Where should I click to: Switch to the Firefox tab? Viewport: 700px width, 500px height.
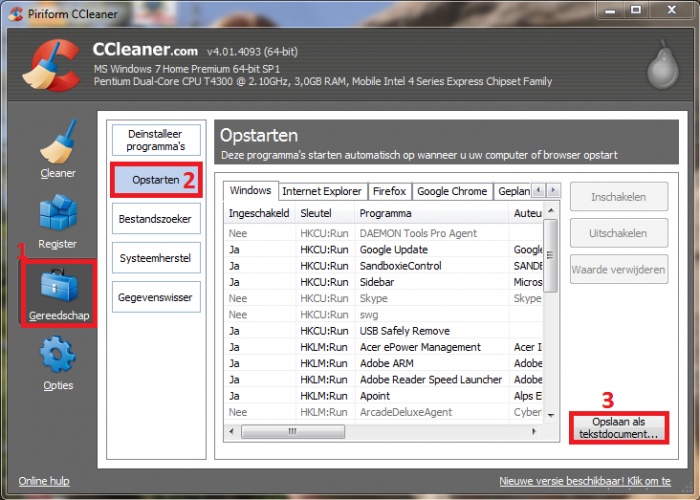point(389,192)
